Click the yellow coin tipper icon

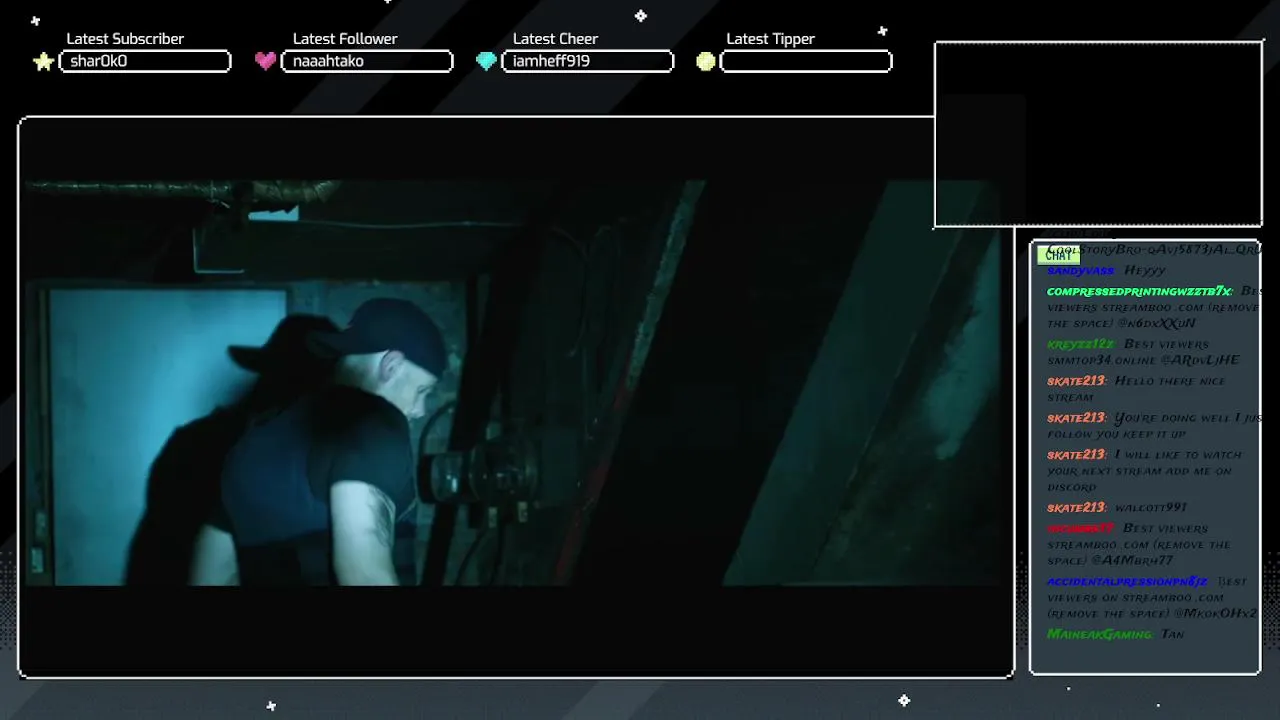(x=706, y=61)
